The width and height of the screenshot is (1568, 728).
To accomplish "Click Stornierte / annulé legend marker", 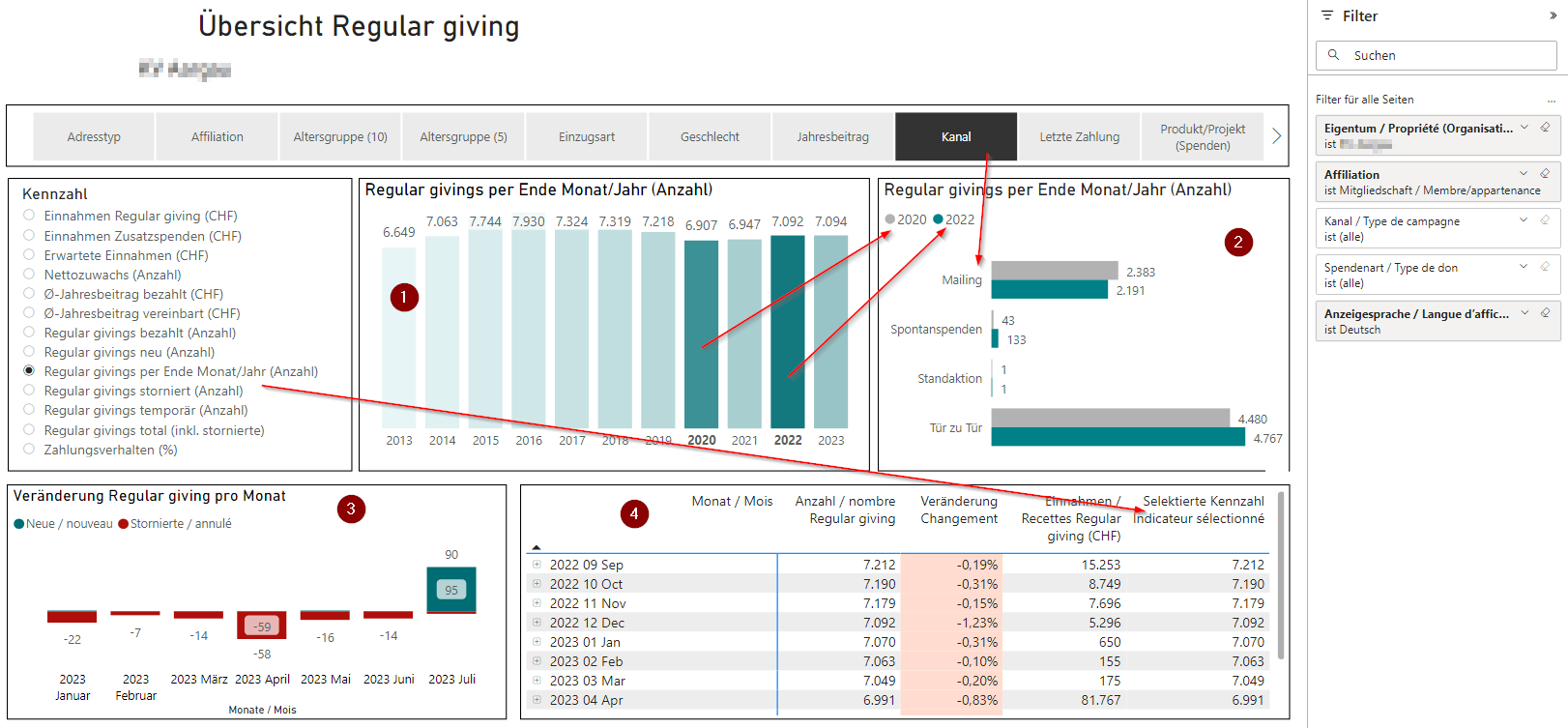I will tap(123, 524).
